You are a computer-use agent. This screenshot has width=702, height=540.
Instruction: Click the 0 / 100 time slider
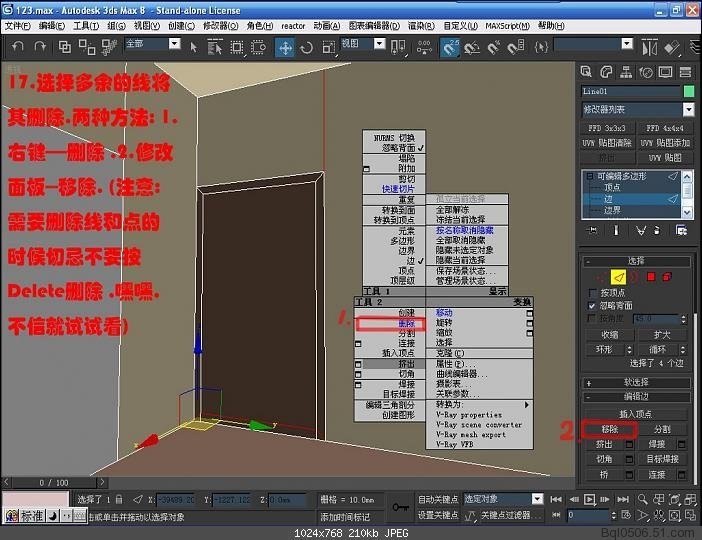(x=54, y=483)
